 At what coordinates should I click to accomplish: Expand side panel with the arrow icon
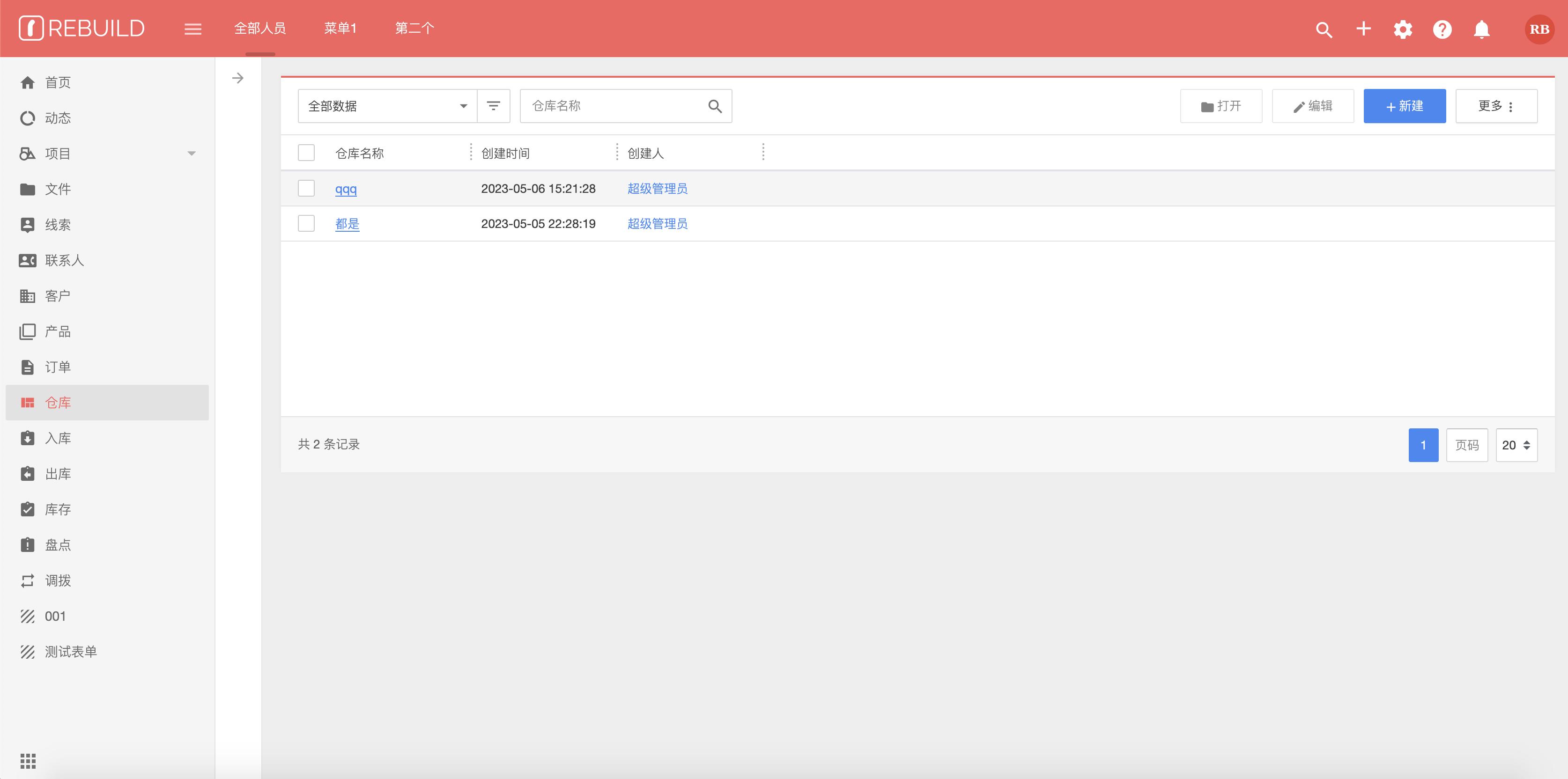tap(238, 78)
